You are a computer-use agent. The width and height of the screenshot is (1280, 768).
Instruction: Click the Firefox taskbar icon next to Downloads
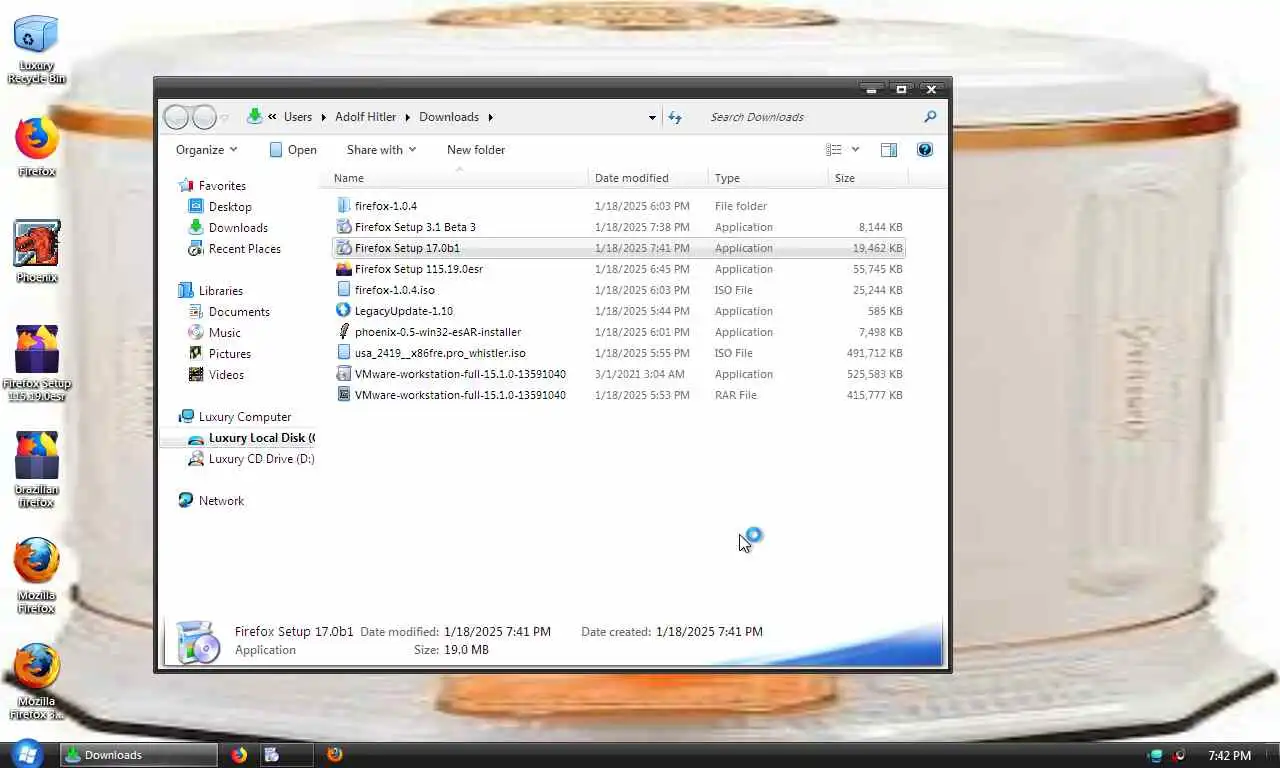[239, 755]
